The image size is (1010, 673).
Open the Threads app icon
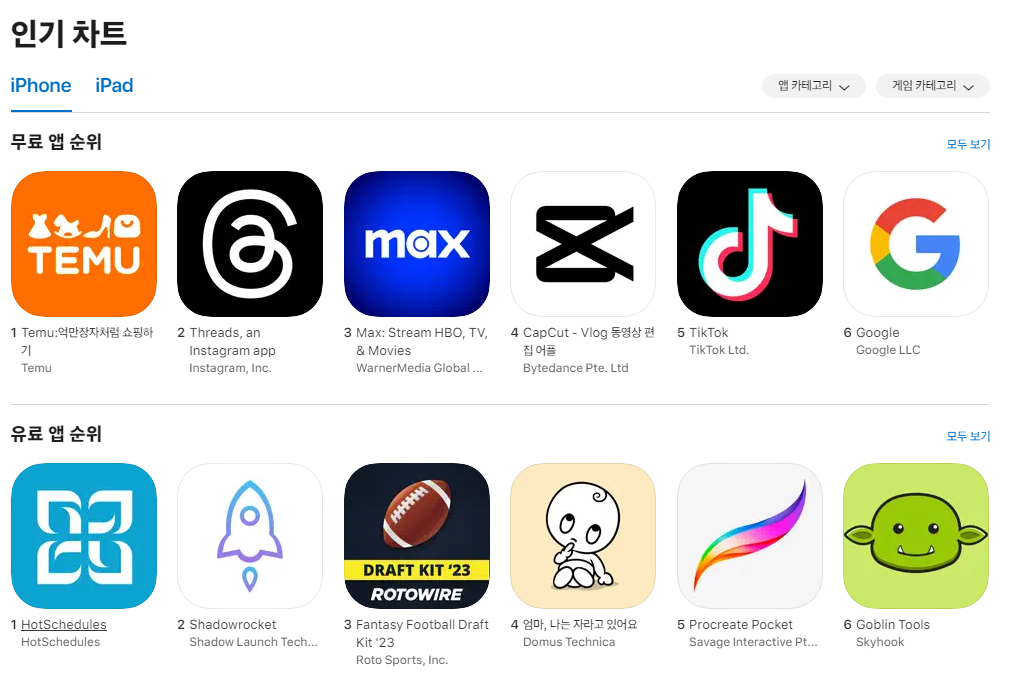(250, 243)
